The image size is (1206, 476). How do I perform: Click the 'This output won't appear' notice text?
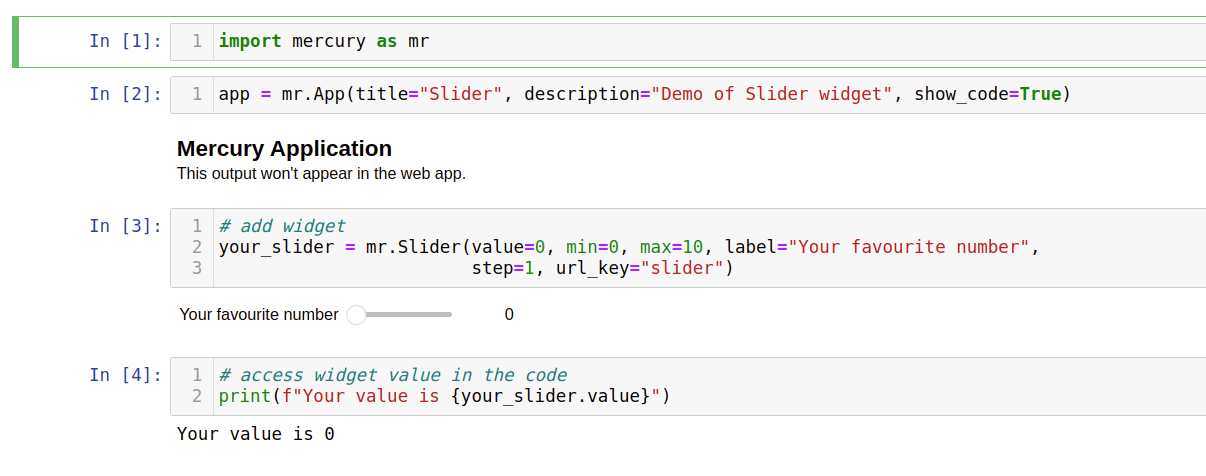(x=321, y=174)
